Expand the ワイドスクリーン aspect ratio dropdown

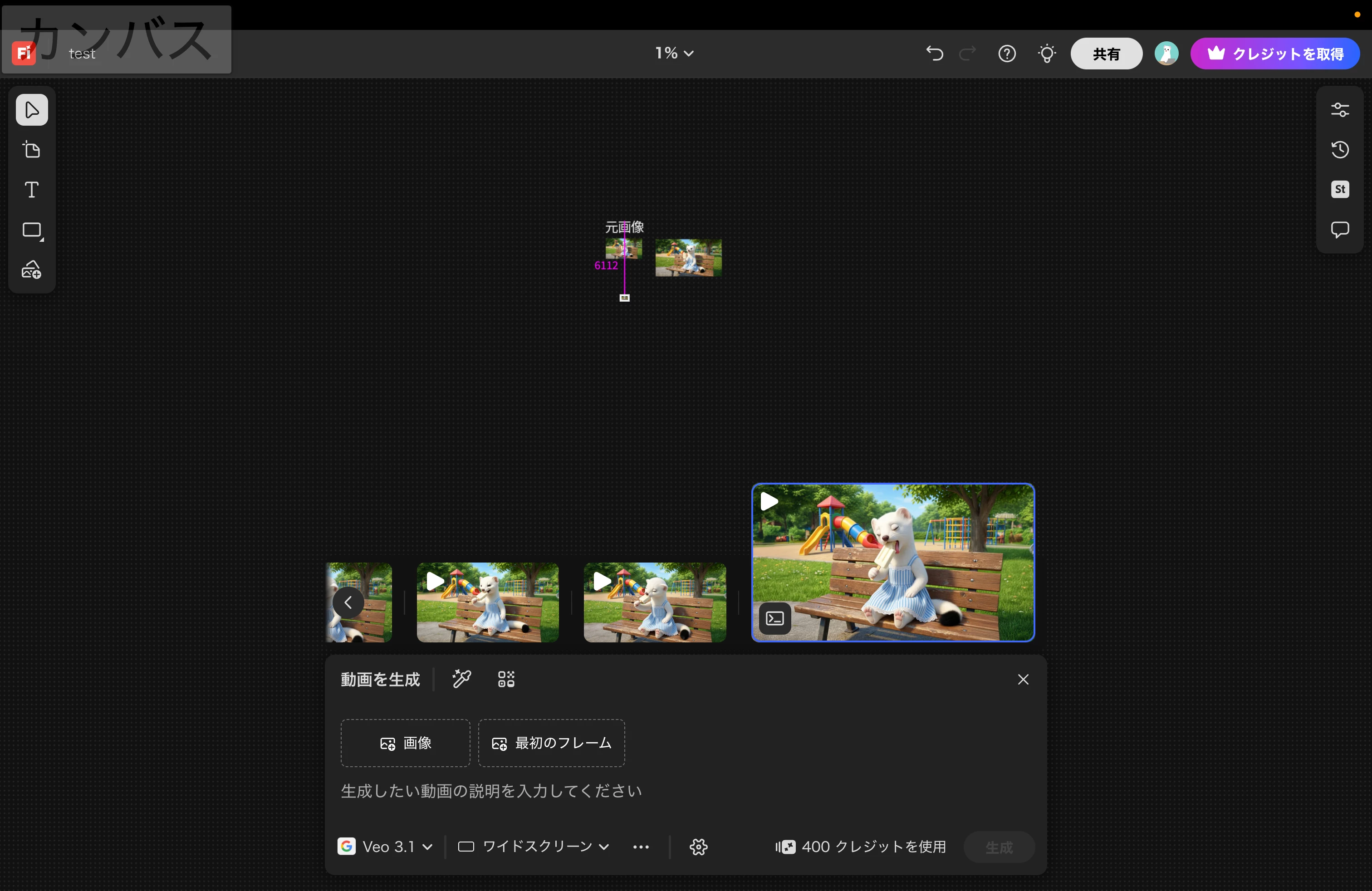[x=534, y=847]
